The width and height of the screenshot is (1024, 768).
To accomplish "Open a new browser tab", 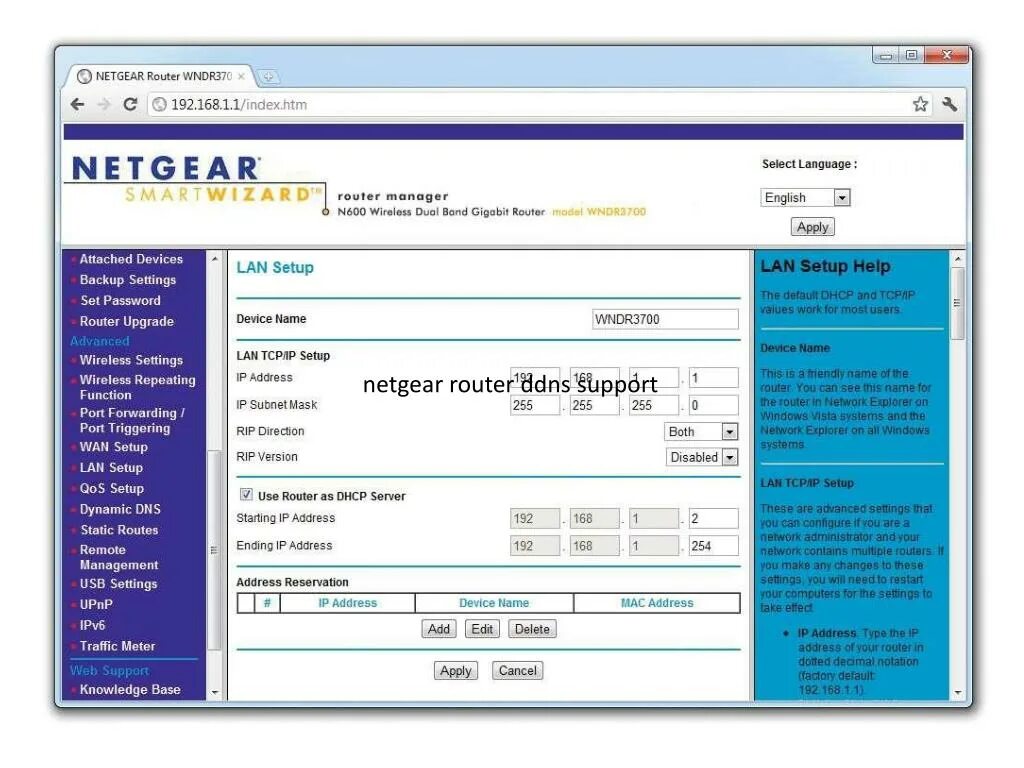I will pyautogui.click(x=268, y=77).
